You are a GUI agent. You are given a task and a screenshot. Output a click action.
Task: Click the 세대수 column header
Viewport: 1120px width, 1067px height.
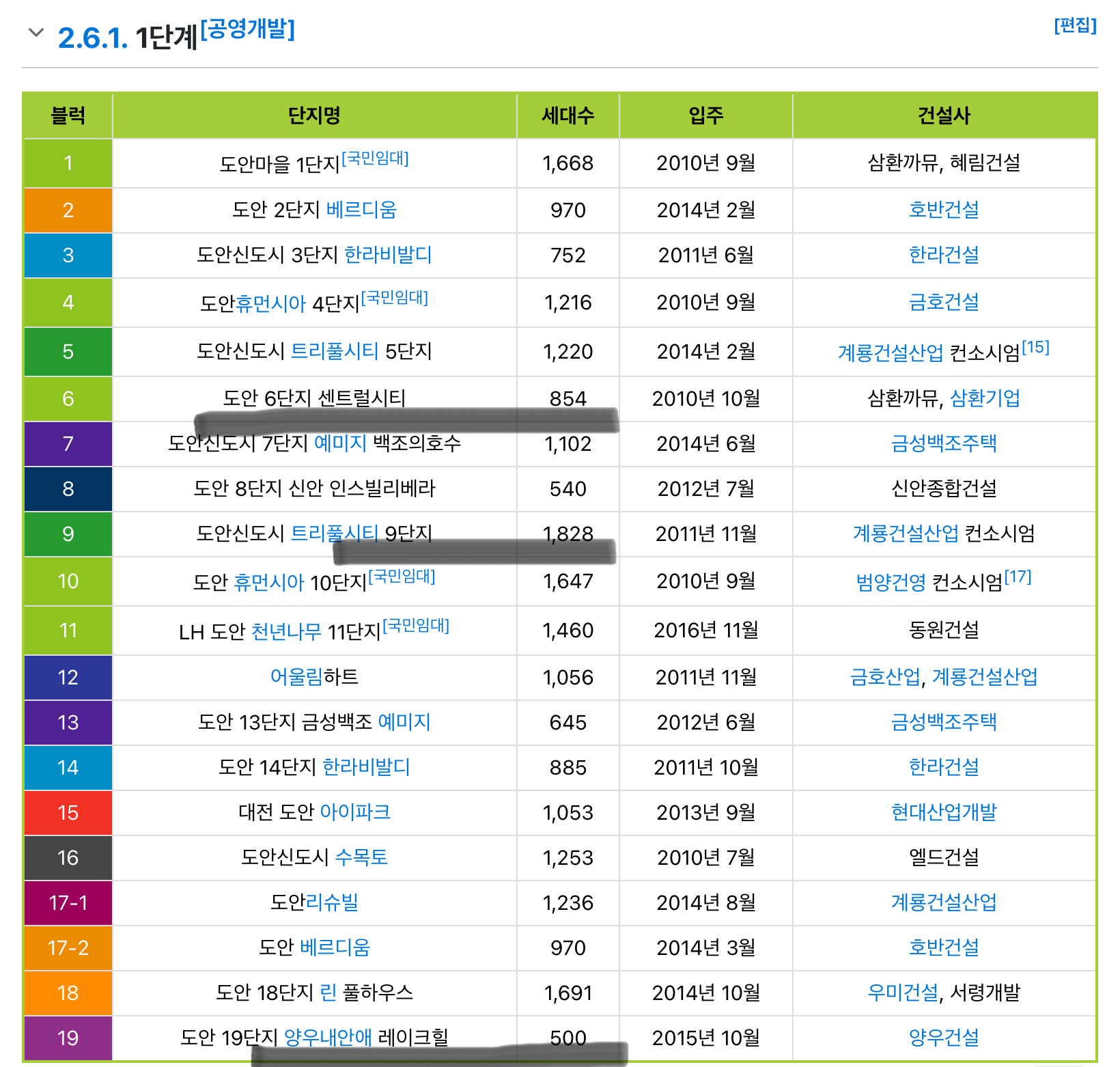click(568, 115)
